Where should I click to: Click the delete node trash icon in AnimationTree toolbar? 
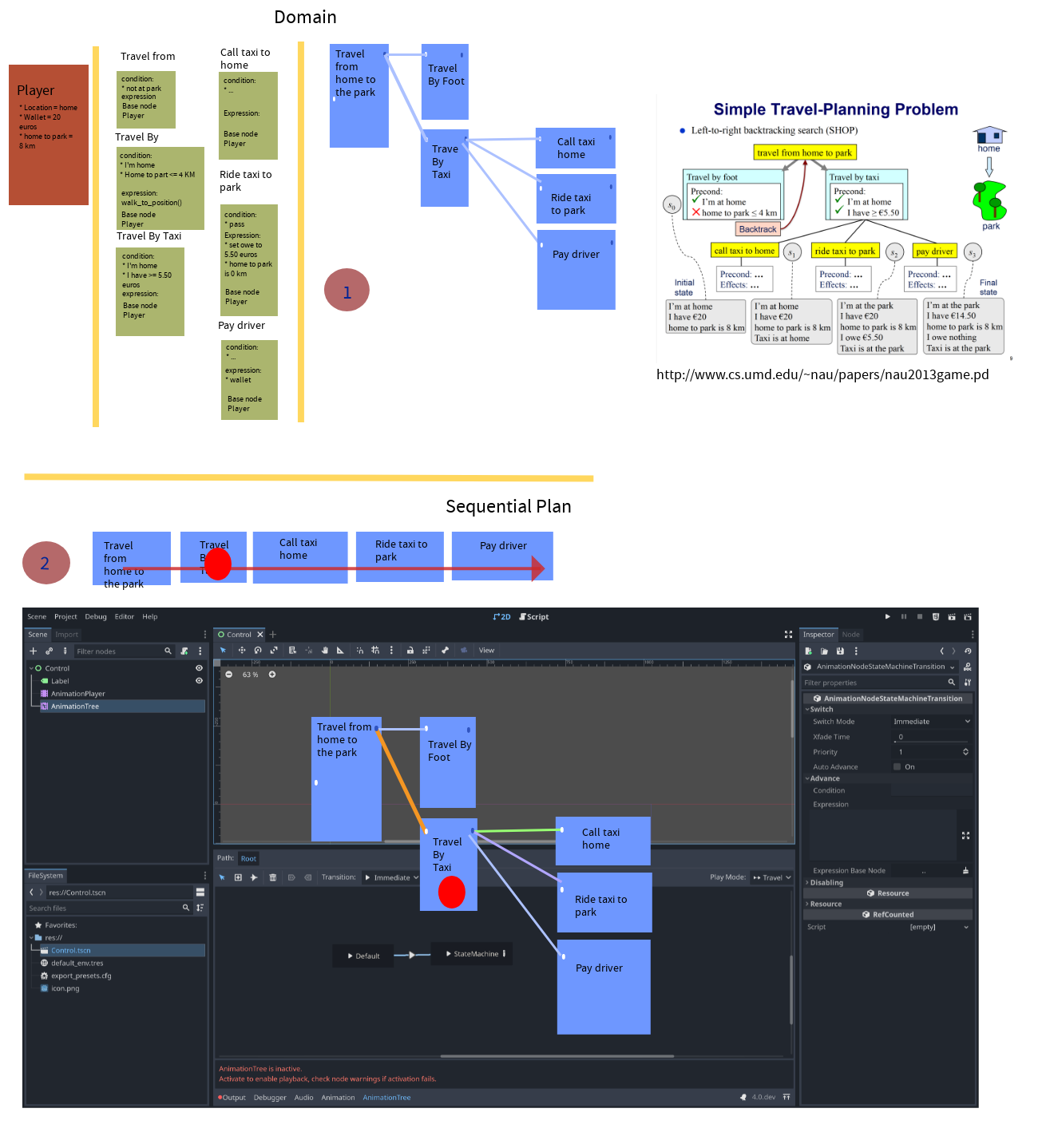[x=273, y=877]
